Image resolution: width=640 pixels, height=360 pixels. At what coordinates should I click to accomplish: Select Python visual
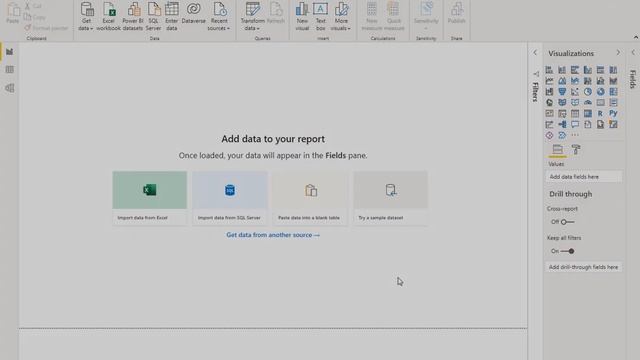[613, 113]
